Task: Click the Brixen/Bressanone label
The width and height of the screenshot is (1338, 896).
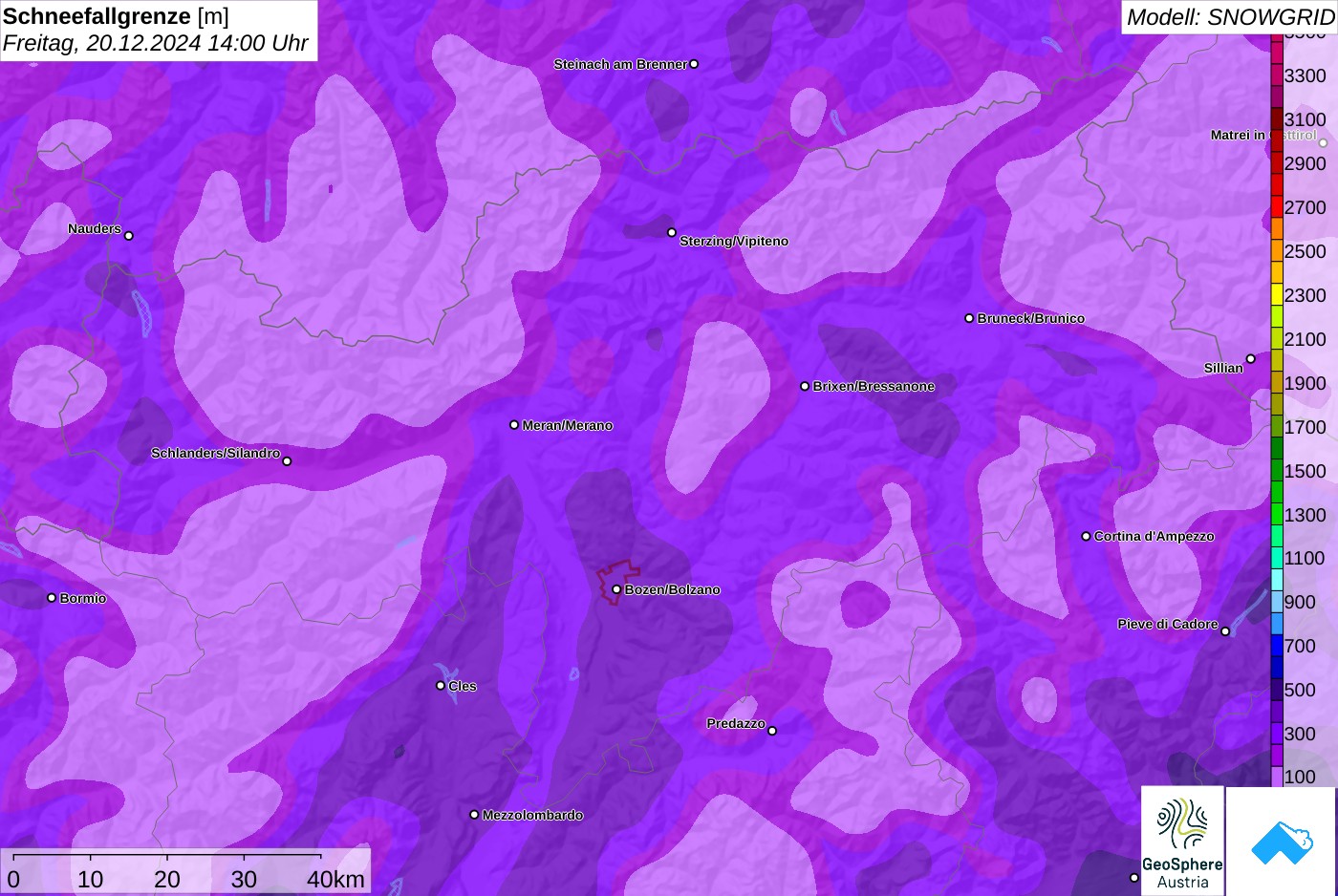Action: coord(874,387)
